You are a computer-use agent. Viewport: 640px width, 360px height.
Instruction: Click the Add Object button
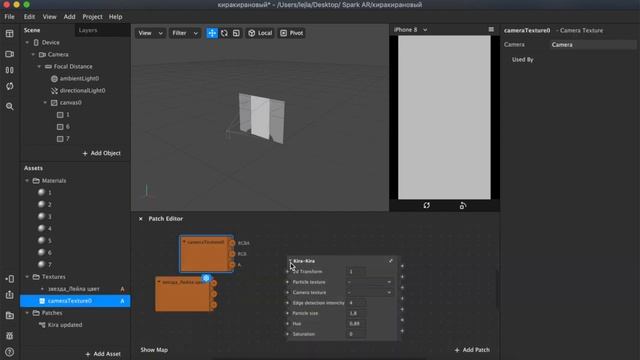[x=102, y=153]
